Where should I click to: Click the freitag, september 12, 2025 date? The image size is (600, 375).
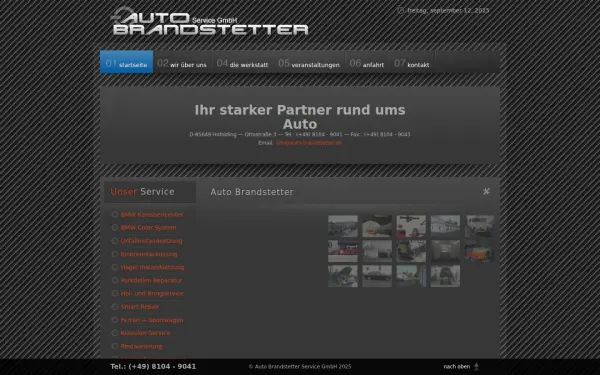tap(448, 10)
